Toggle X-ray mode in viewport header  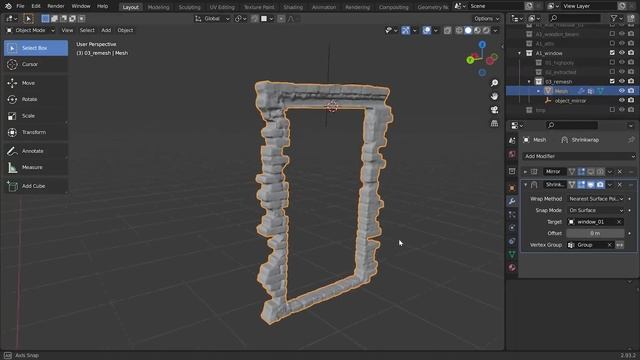pyautogui.click(x=447, y=30)
